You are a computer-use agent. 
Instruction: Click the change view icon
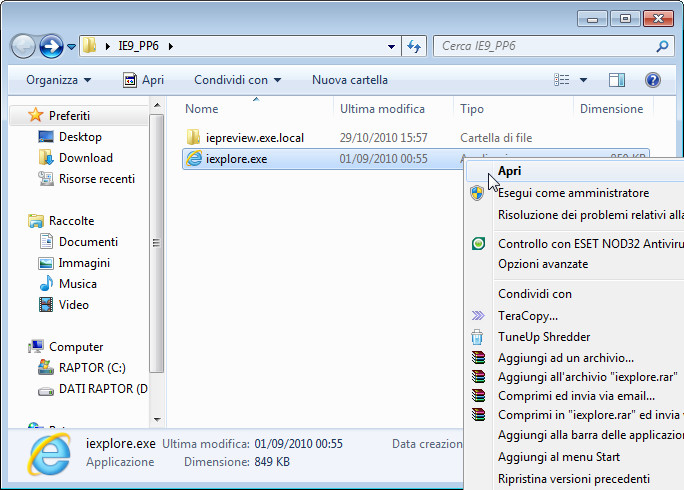(x=561, y=80)
